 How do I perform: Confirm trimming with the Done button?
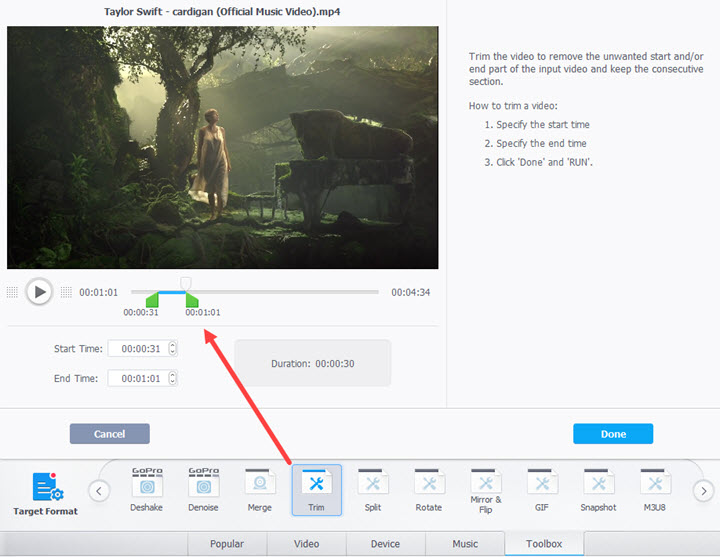pyautogui.click(x=613, y=434)
